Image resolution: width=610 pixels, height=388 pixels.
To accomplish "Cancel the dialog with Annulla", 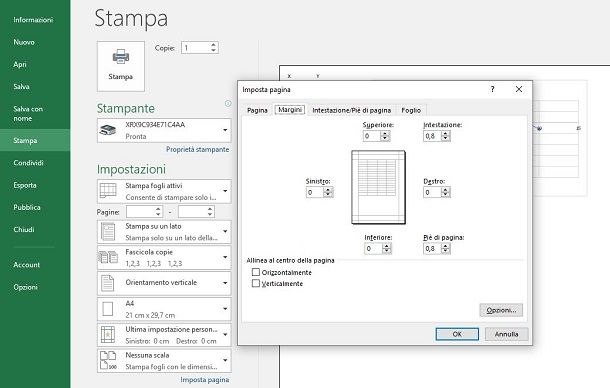I will point(507,334).
